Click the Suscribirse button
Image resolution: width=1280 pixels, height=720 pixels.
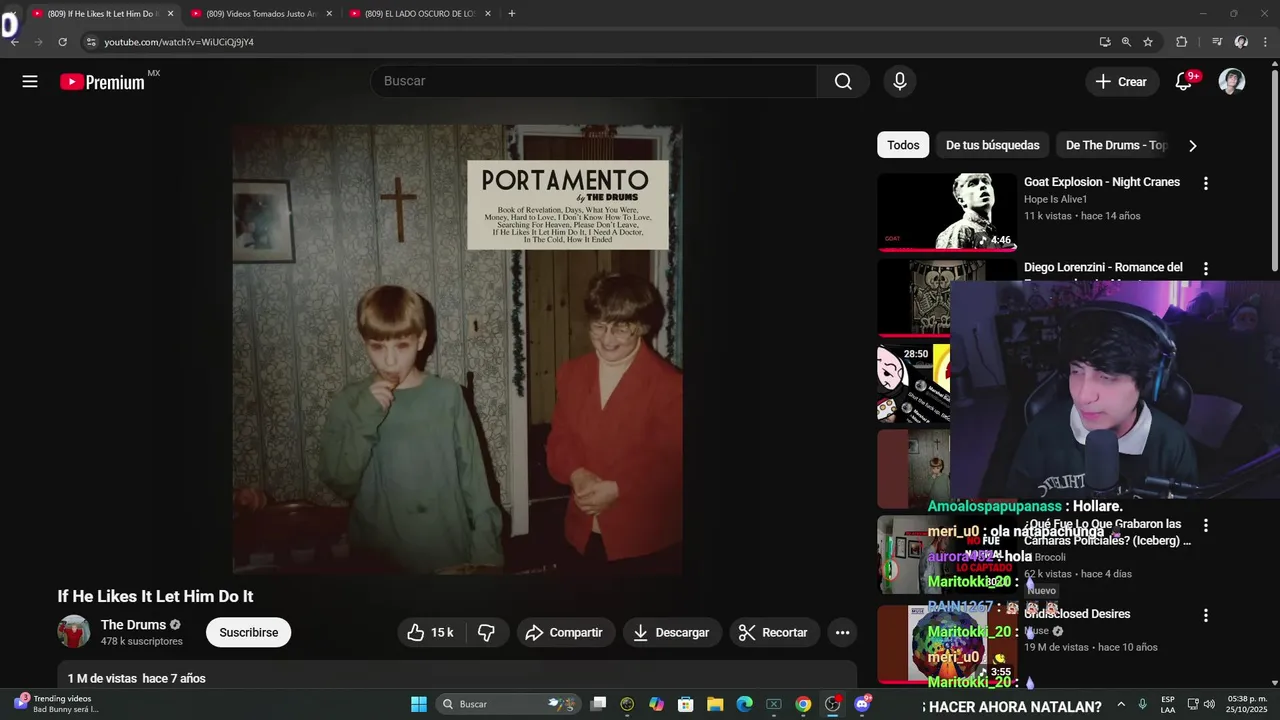click(249, 632)
